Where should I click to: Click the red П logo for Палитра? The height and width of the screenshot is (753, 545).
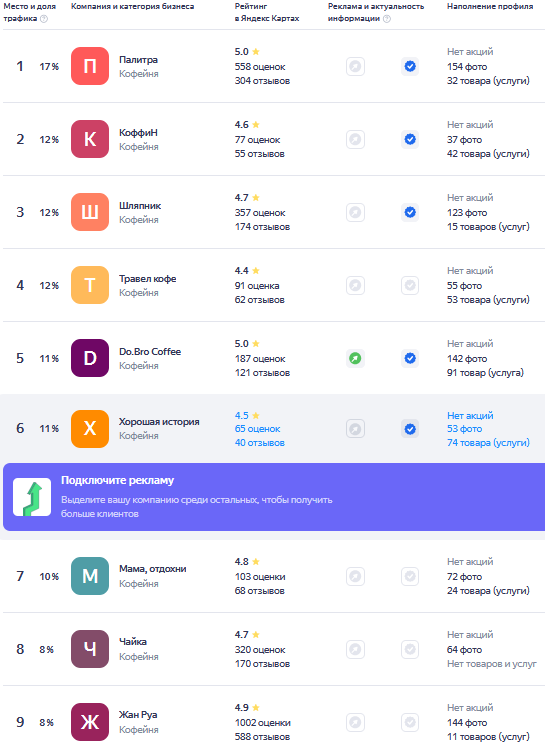coord(90,66)
